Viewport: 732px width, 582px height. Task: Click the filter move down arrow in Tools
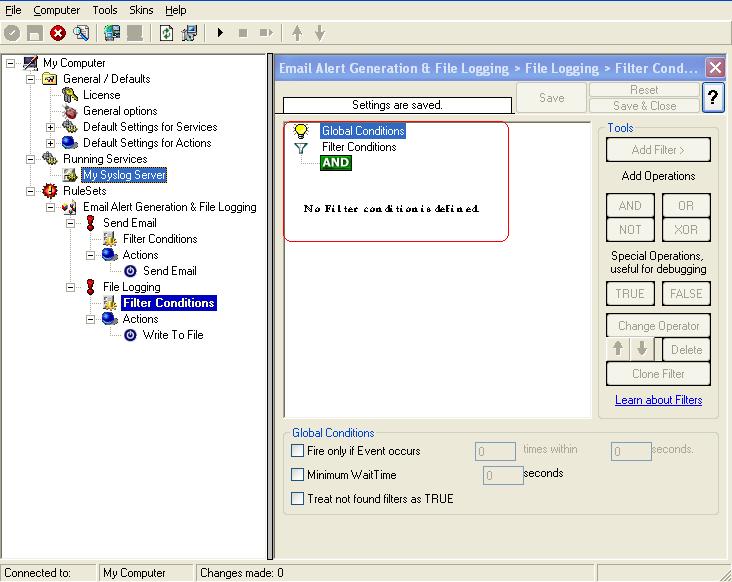tap(642, 349)
